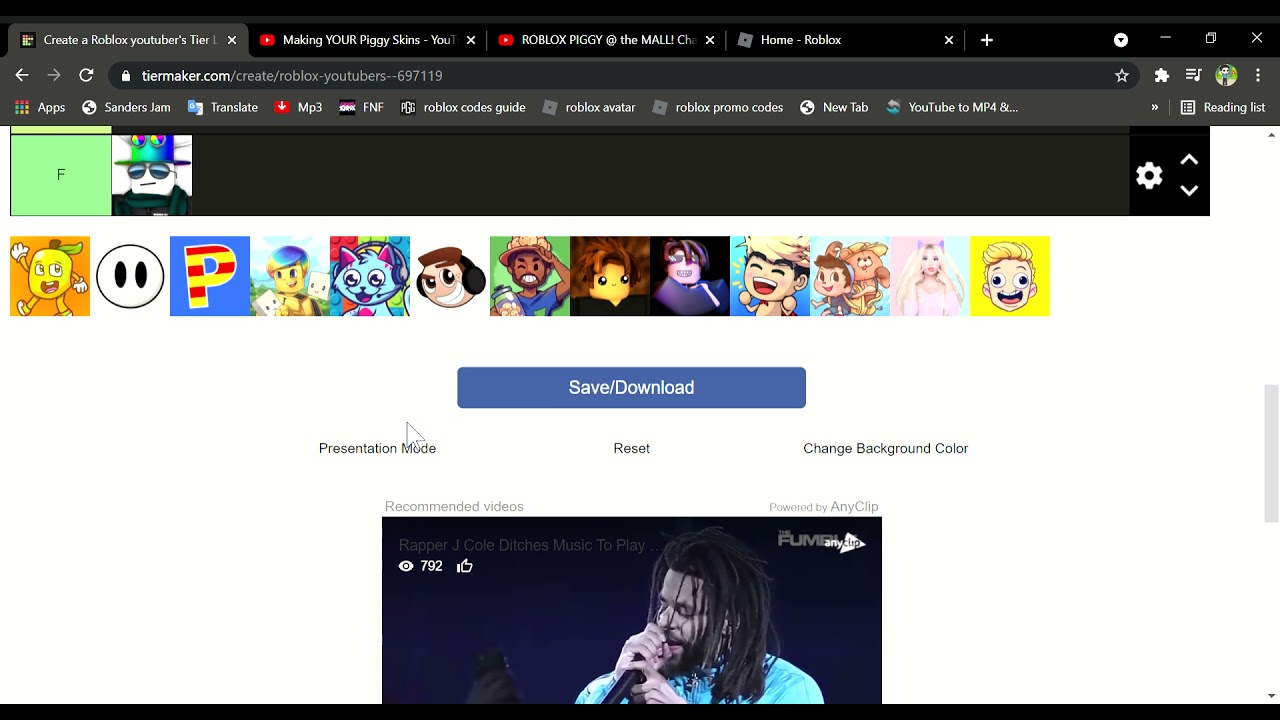Screen dimensions: 1280x720
Task: Click the page vertical scrollbar thumb
Action: (1272, 453)
